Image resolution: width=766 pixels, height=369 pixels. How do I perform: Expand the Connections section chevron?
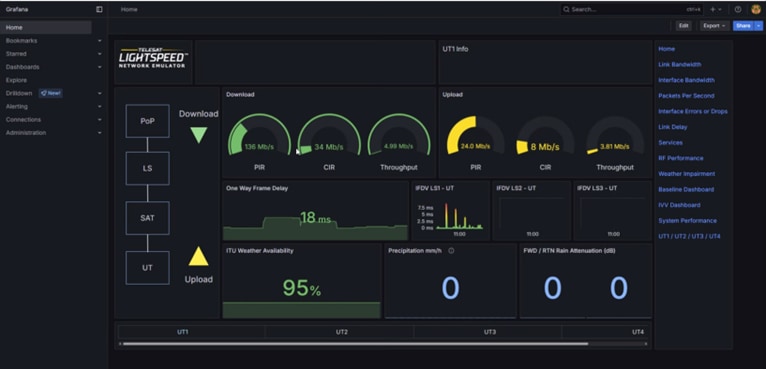pos(100,120)
